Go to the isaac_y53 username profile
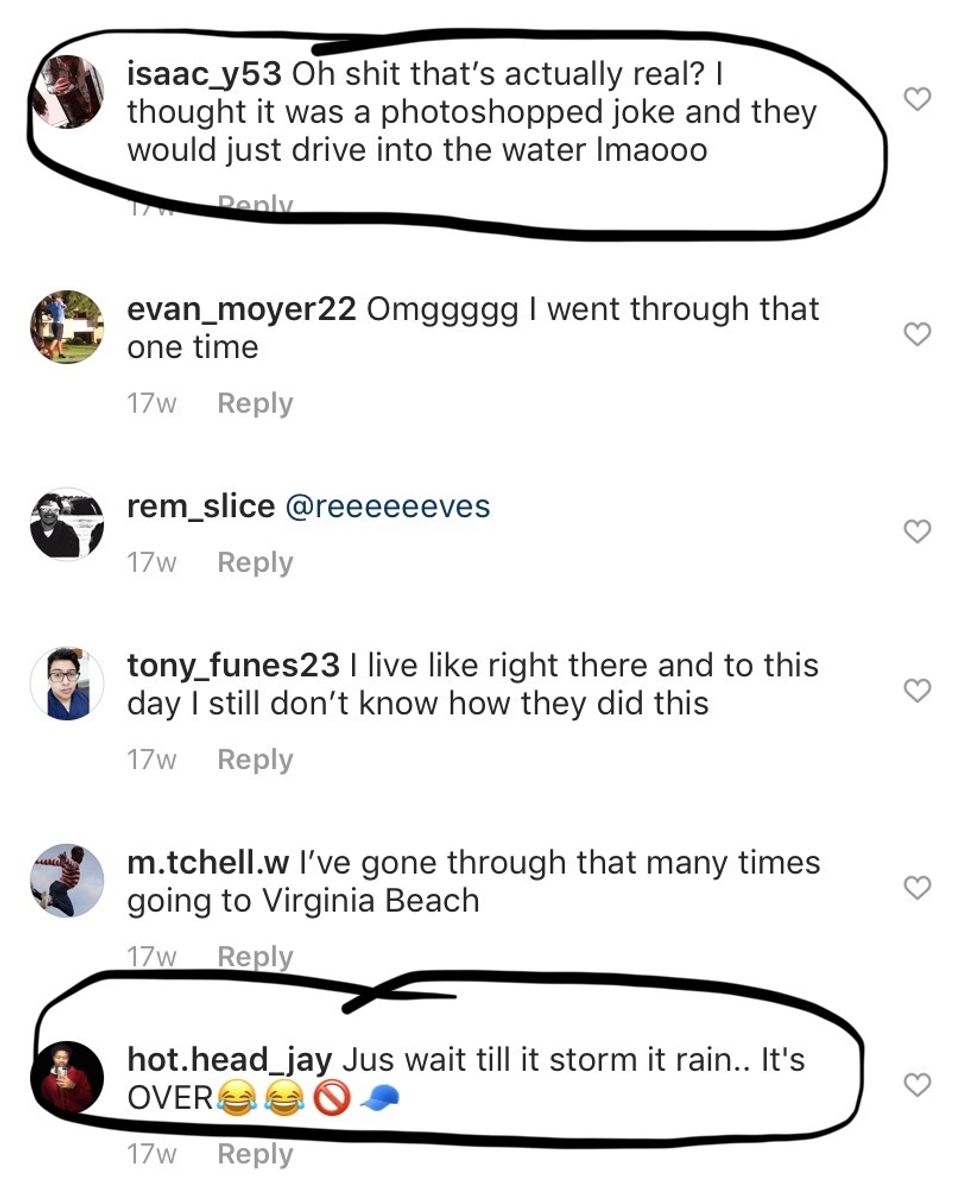This screenshot has height=1200, width=980. (x=205, y=74)
